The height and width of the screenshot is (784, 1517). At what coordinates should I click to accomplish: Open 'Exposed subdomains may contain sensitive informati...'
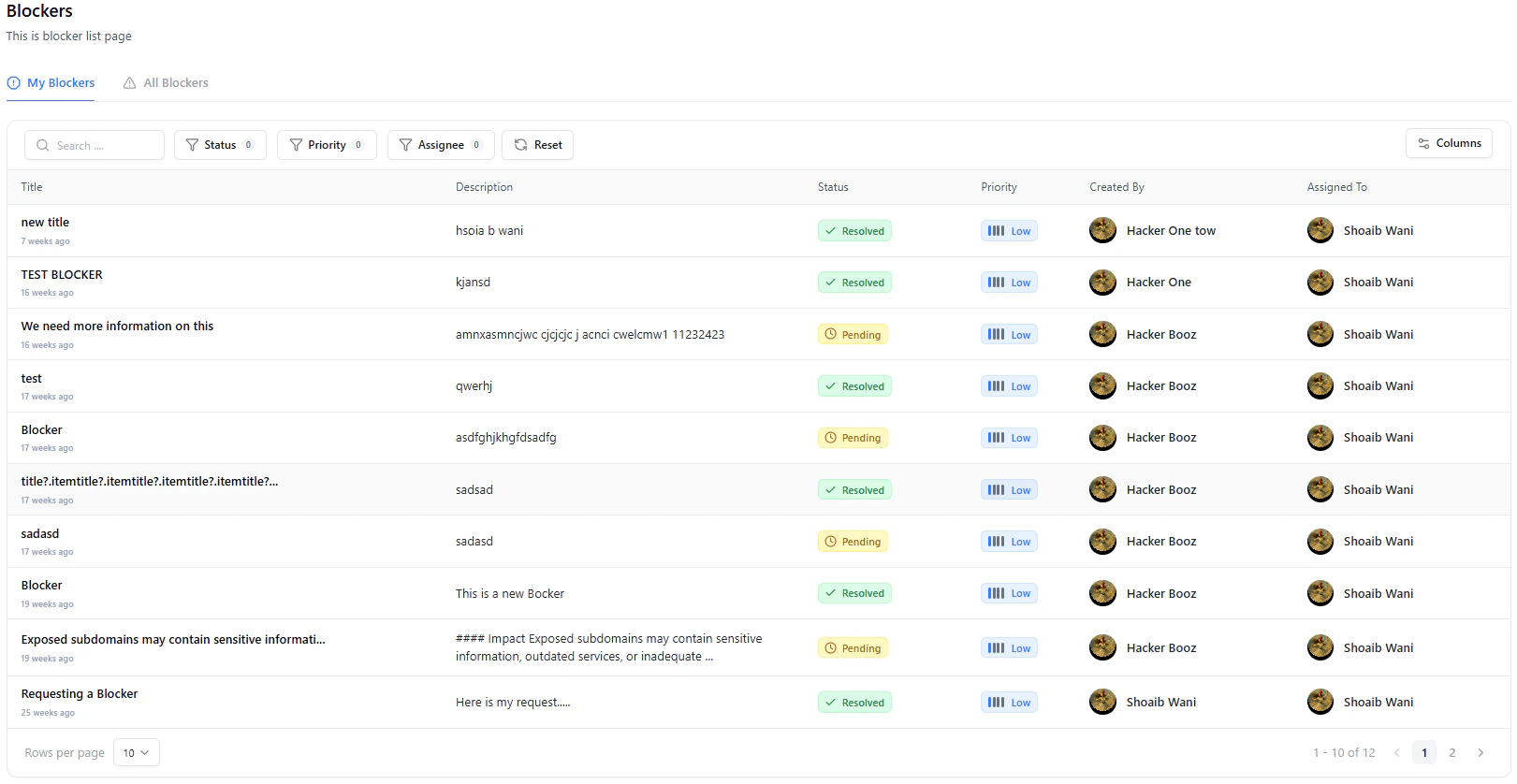tap(173, 640)
